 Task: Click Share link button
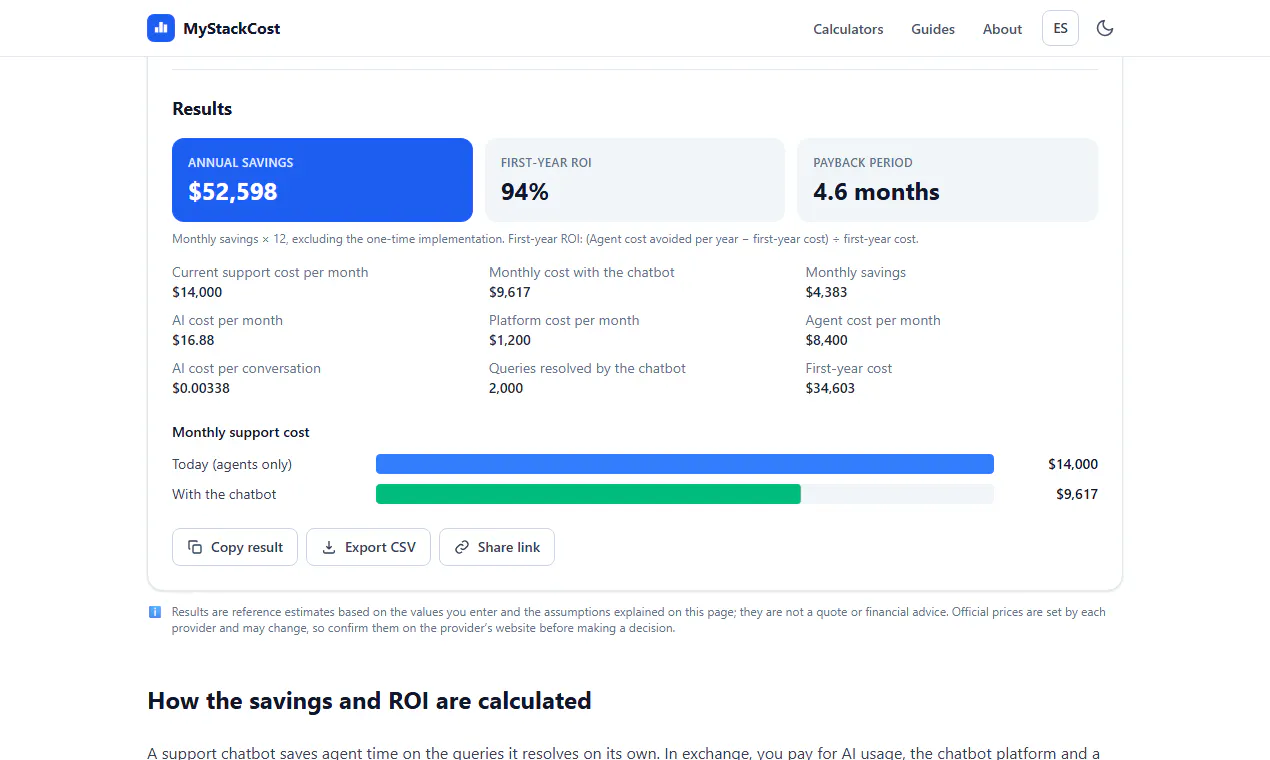497,547
